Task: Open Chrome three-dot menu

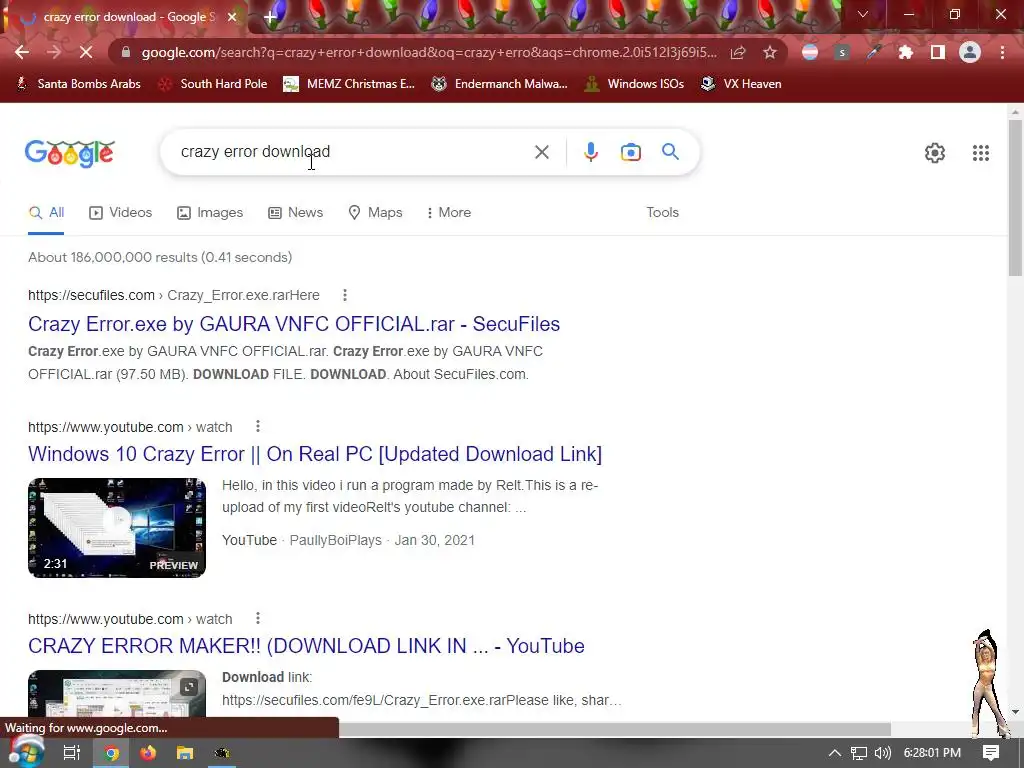Action: coord(1002,52)
